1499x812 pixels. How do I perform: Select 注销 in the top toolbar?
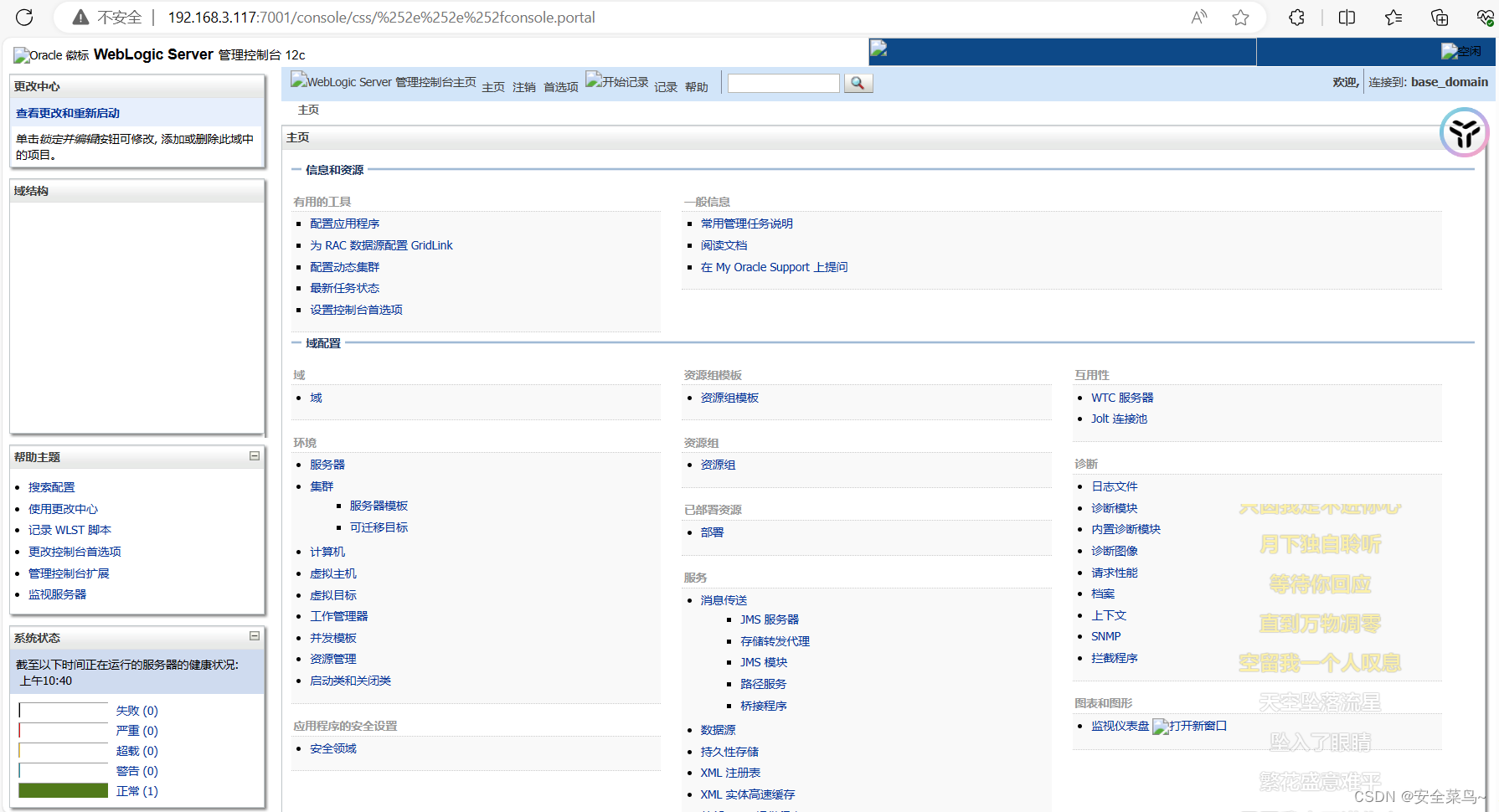pos(524,87)
